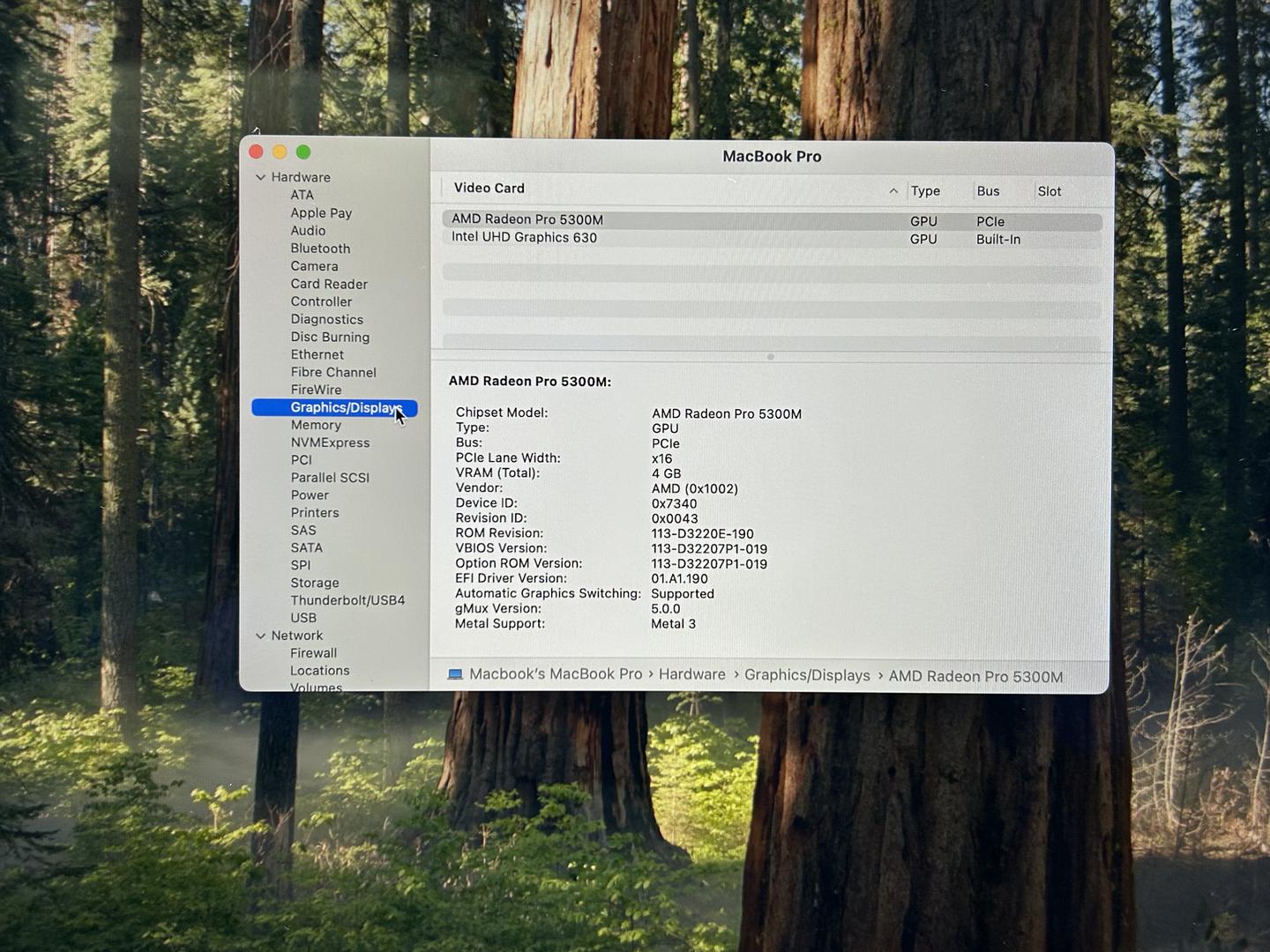Open Memory in the sidebar

[x=316, y=425]
